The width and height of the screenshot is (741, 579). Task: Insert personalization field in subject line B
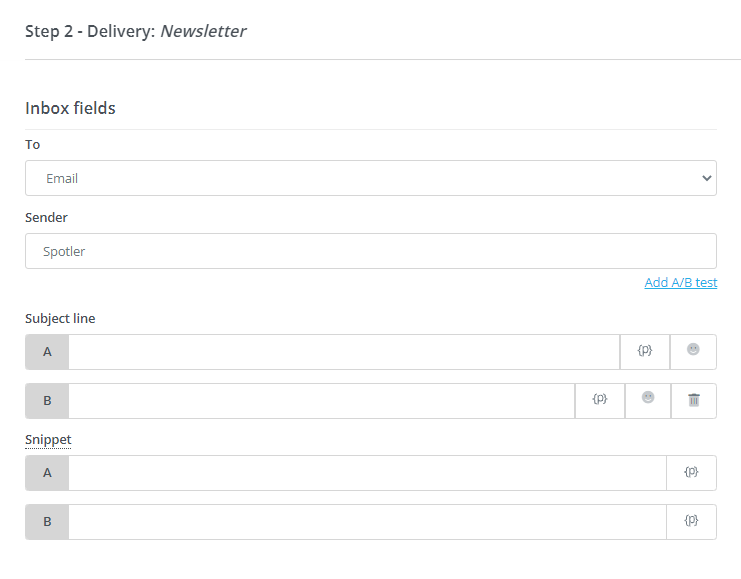pyautogui.click(x=600, y=400)
